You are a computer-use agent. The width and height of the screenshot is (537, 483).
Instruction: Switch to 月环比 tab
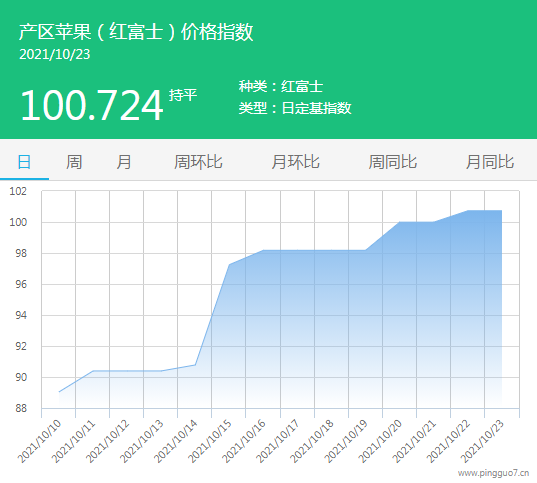(296, 162)
